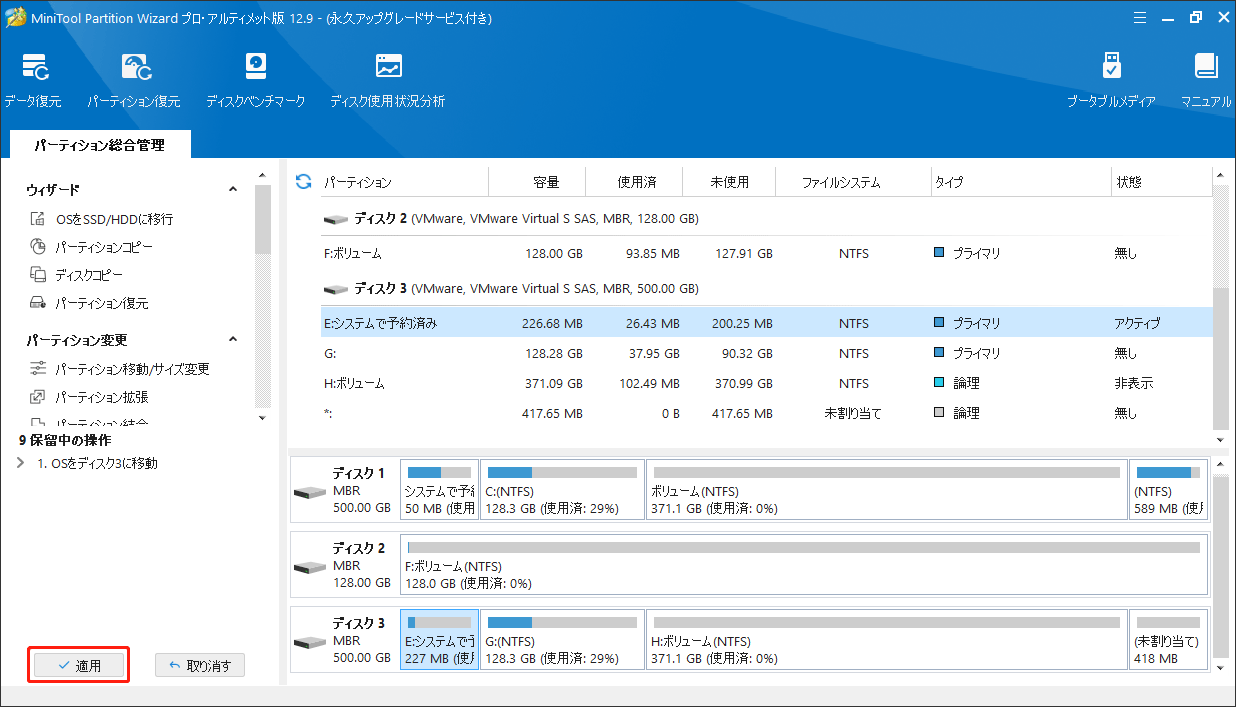Select C:(NTFS) block on ディスク 1 map
The width and height of the screenshot is (1236, 707).
point(562,490)
